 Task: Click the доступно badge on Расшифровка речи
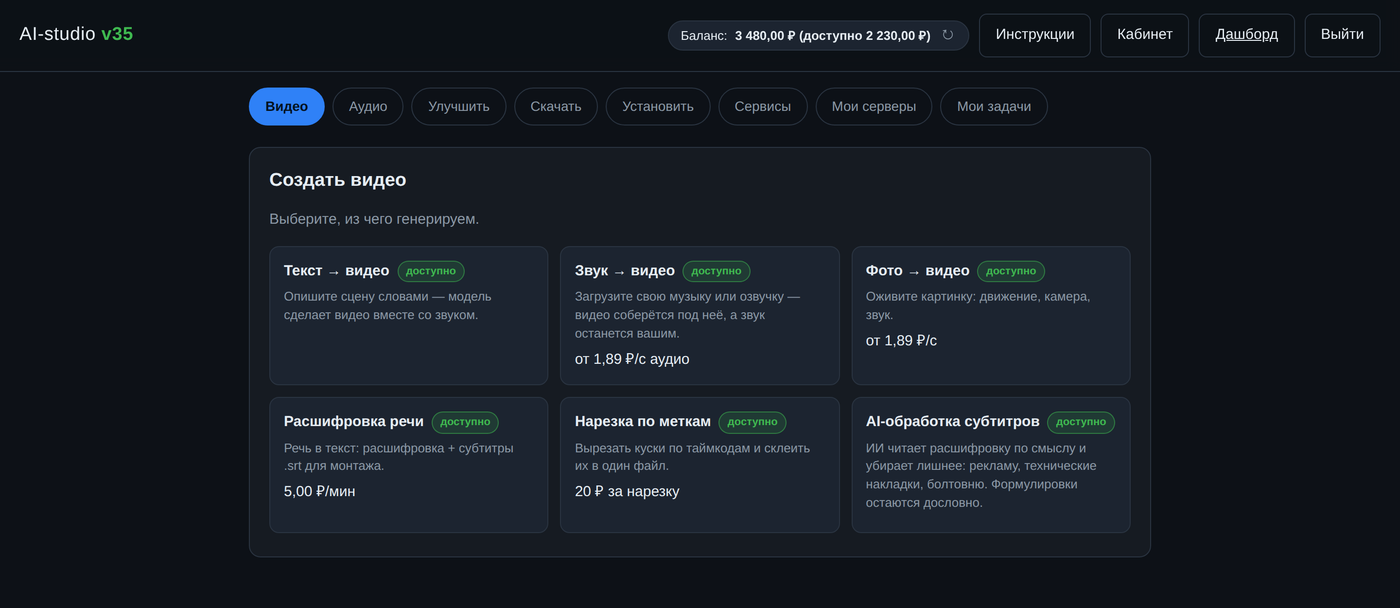click(x=465, y=422)
